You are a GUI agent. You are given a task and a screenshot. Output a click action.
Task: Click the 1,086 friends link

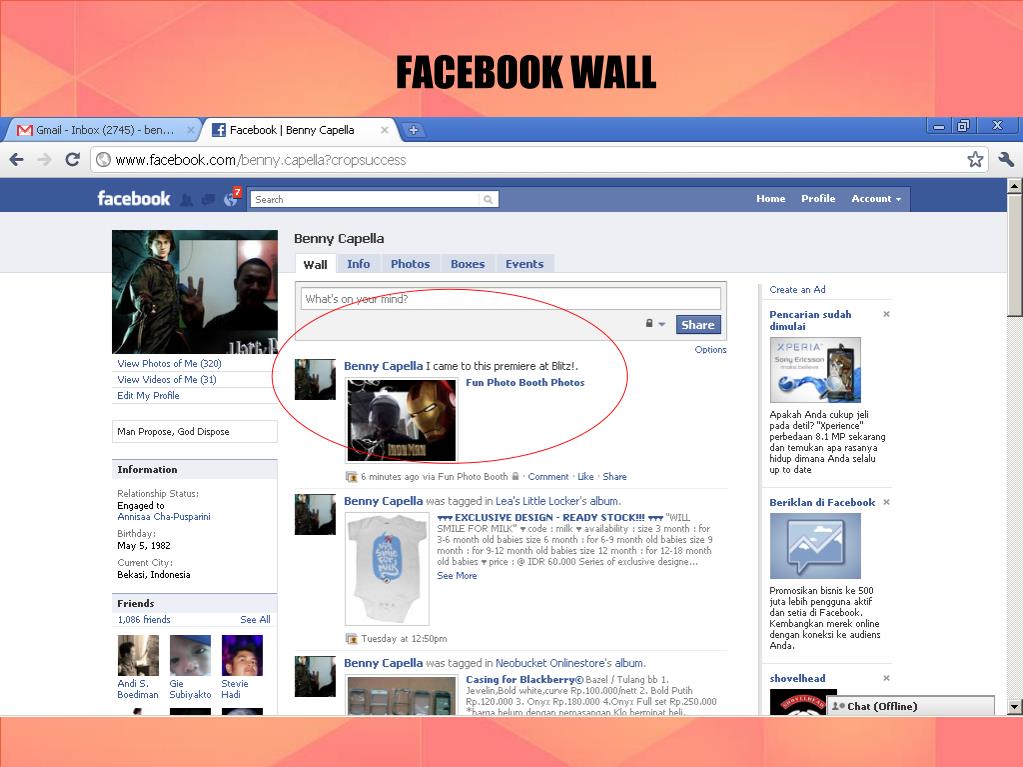click(x=144, y=620)
